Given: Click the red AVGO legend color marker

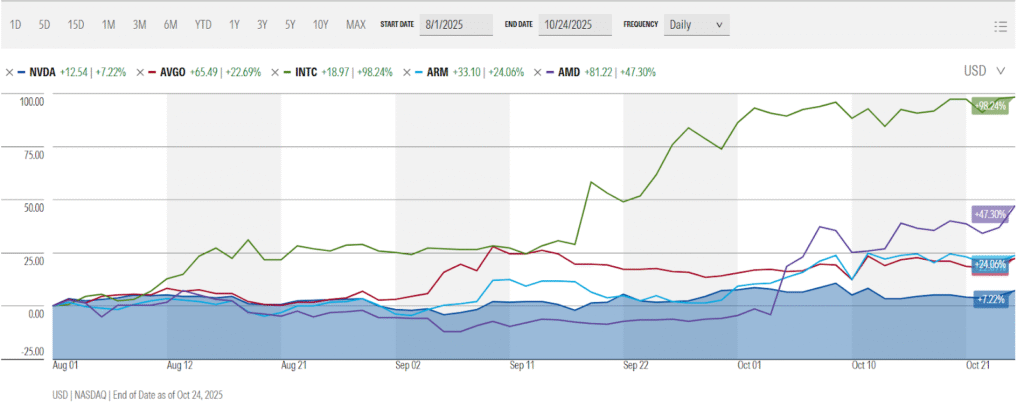Looking at the screenshot, I should 154,72.
